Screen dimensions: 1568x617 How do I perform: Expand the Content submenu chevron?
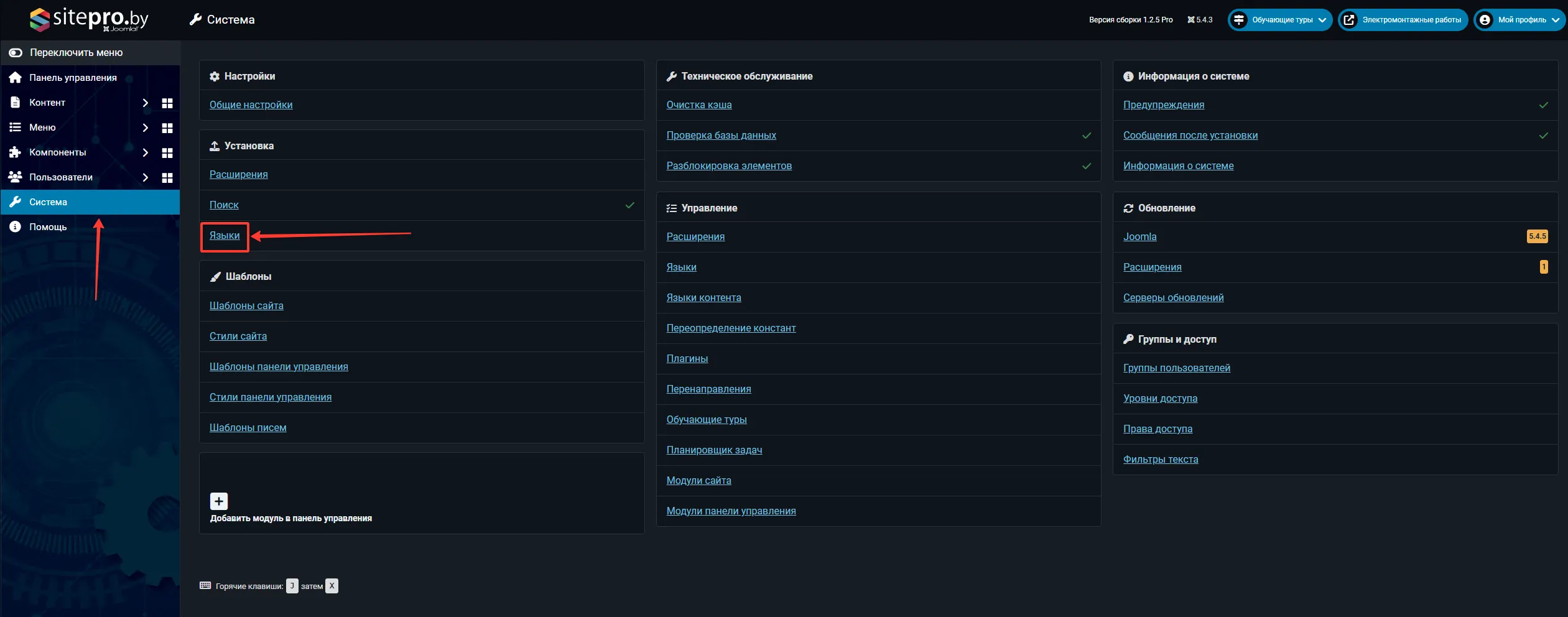(145, 103)
